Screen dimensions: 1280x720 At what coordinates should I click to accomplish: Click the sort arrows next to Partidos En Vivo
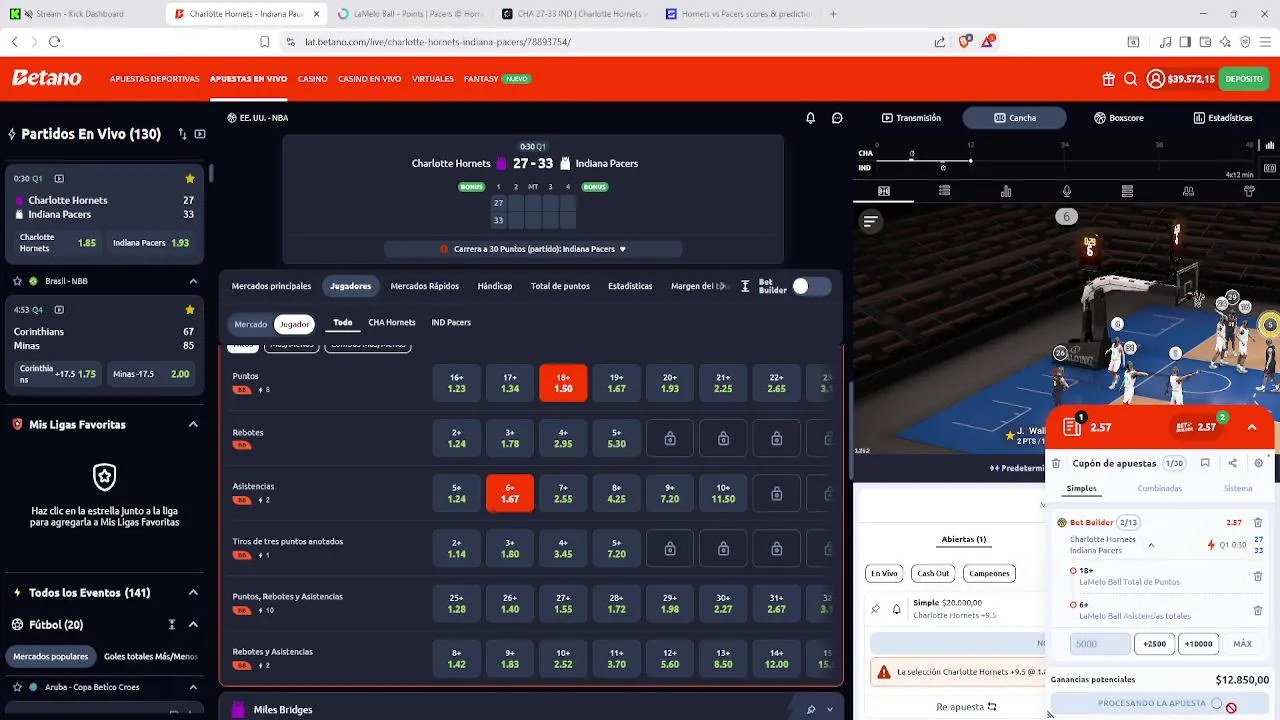pos(182,134)
